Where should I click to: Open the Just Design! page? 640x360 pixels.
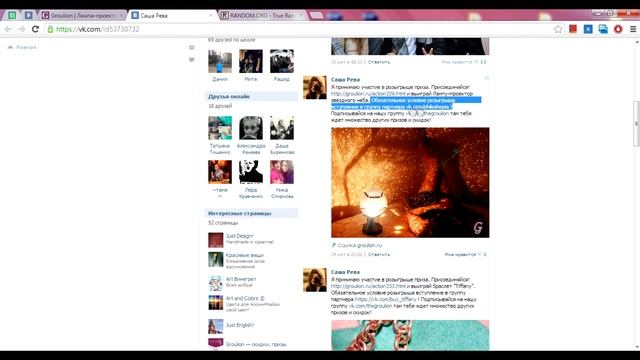click(x=240, y=236)
